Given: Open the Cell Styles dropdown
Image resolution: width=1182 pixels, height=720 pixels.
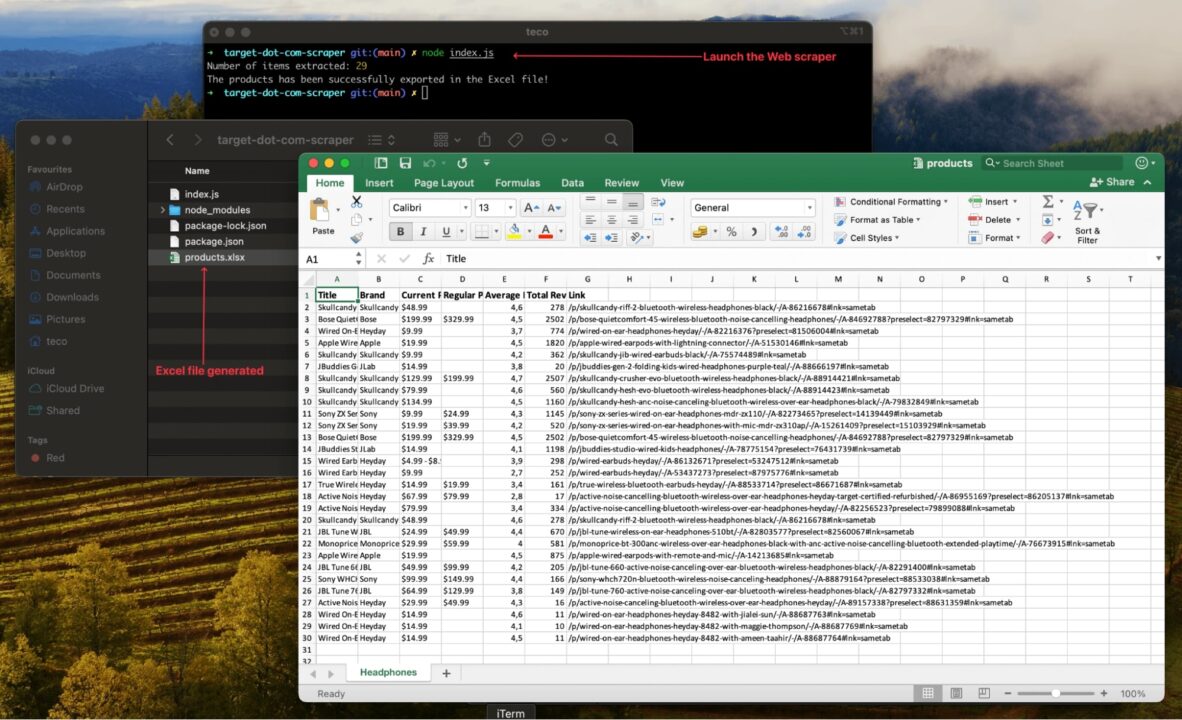Looking at the screenshot, I should coord(867,237).
